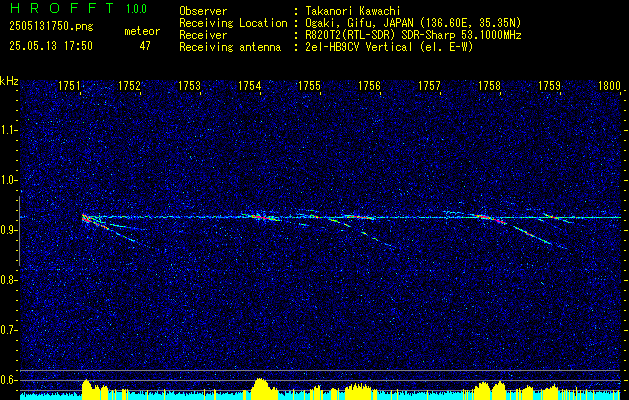Screen dimensions: 629x400
Task: Click the HROFFT title text
Action: (x=61, y=8)
